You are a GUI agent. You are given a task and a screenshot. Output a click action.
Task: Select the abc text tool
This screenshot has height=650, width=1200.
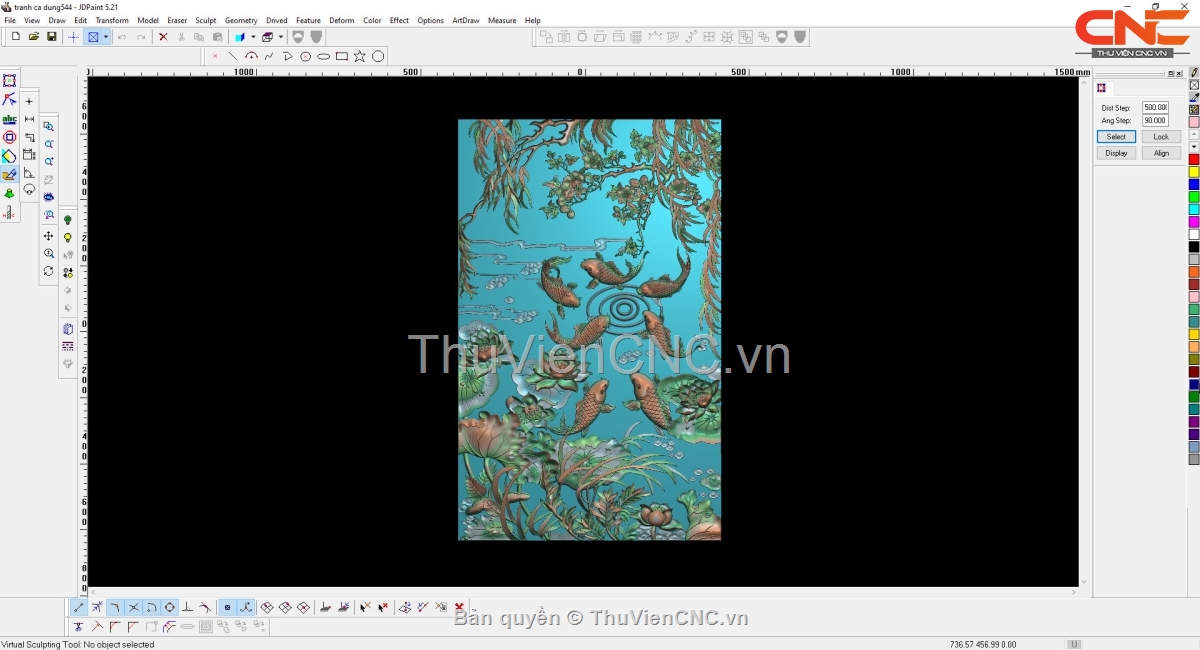(9, 119)
